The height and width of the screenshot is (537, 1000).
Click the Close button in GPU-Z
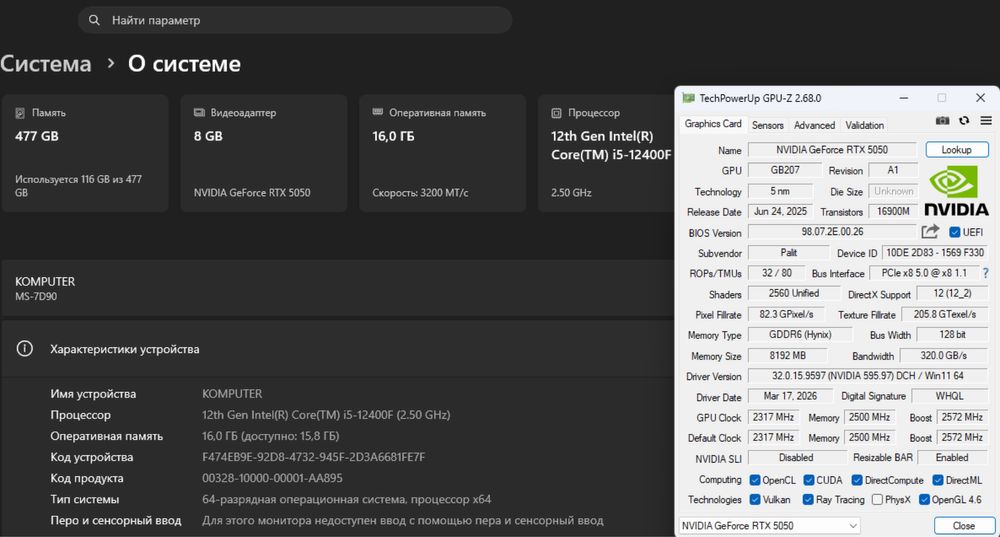[x=963, y=525]
